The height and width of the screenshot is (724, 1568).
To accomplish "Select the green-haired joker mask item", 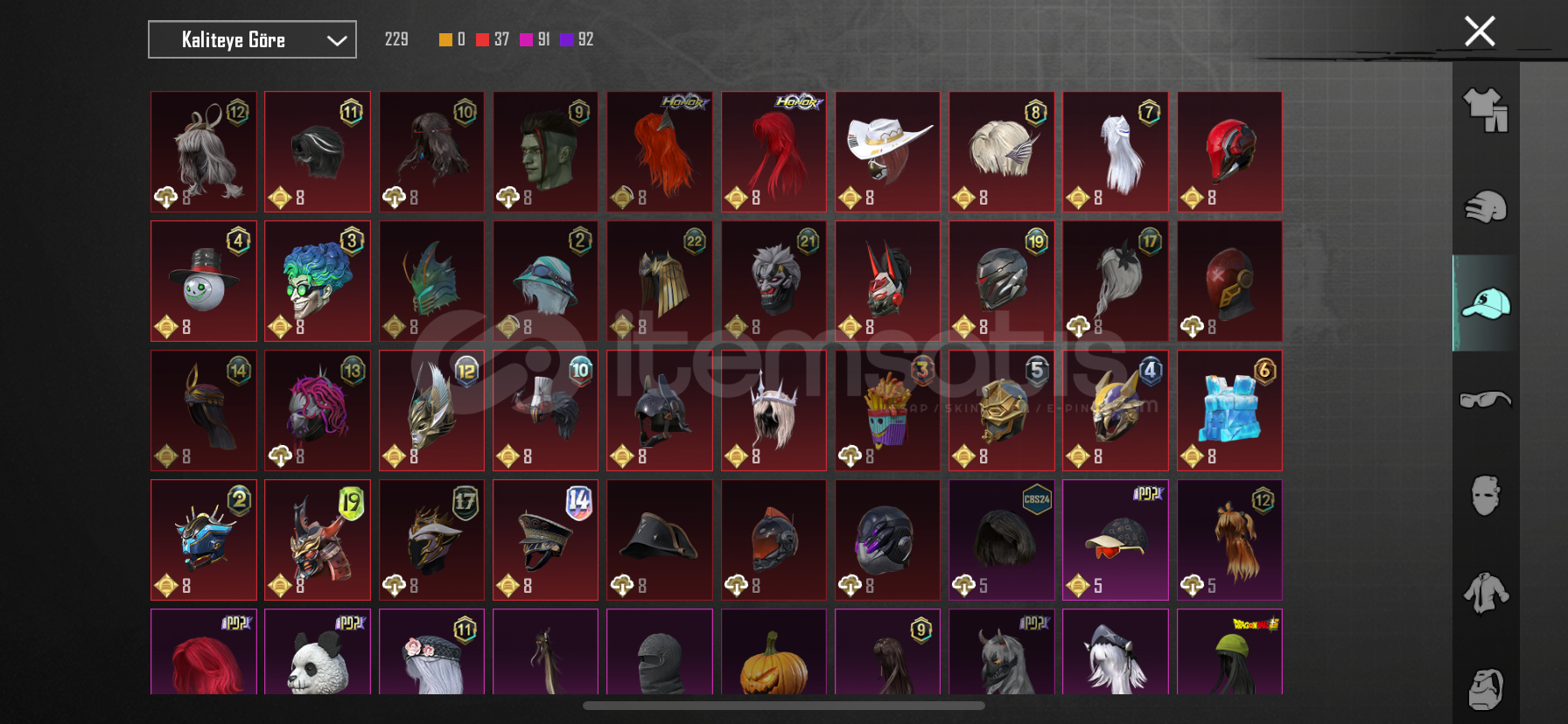I will click(x=318, y=281).
